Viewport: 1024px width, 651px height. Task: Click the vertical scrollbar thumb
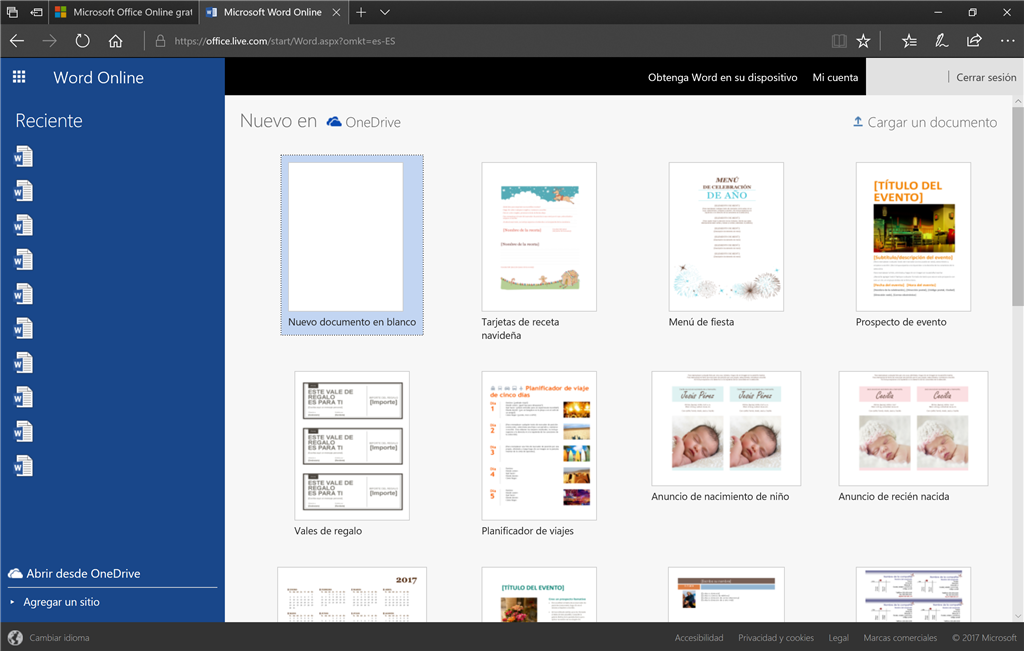point(1017,206)
